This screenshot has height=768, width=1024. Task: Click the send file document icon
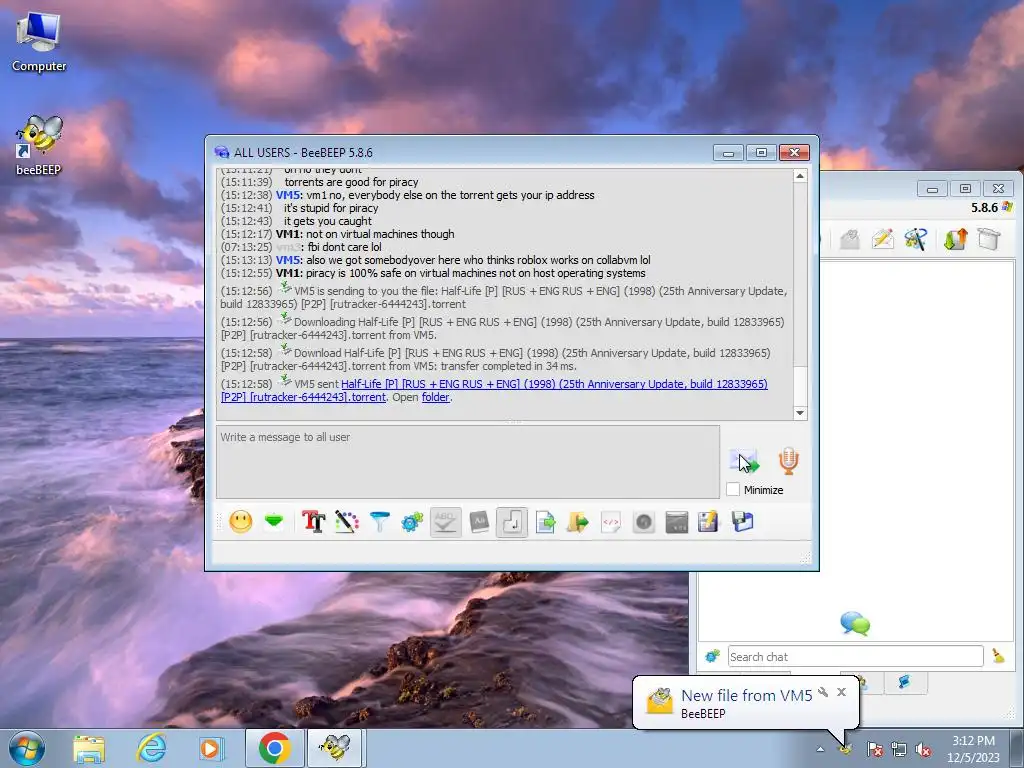pyautogui.click(x=545, y=522)
